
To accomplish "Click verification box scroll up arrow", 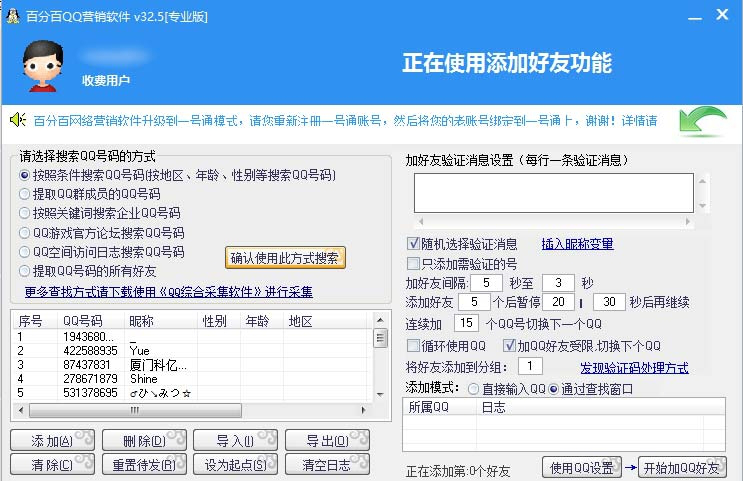I will (x=703, y=181).
